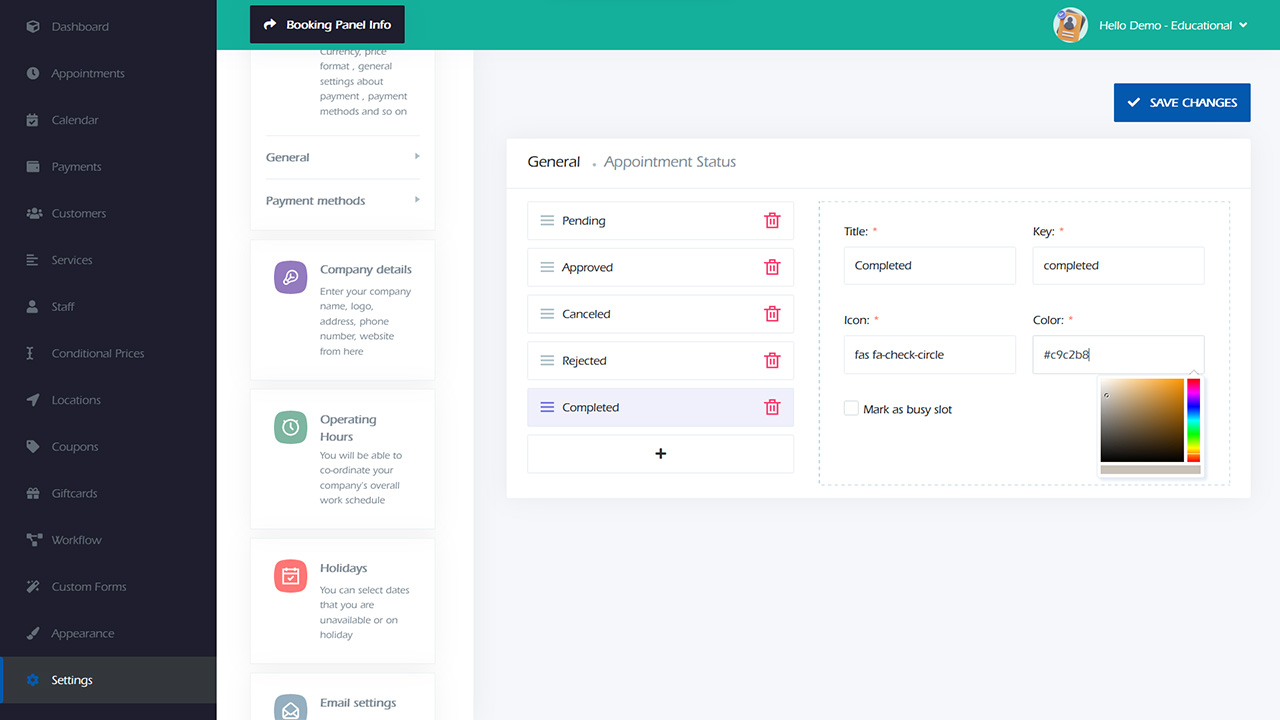Click trash icon on Completed row

[772, 407]
